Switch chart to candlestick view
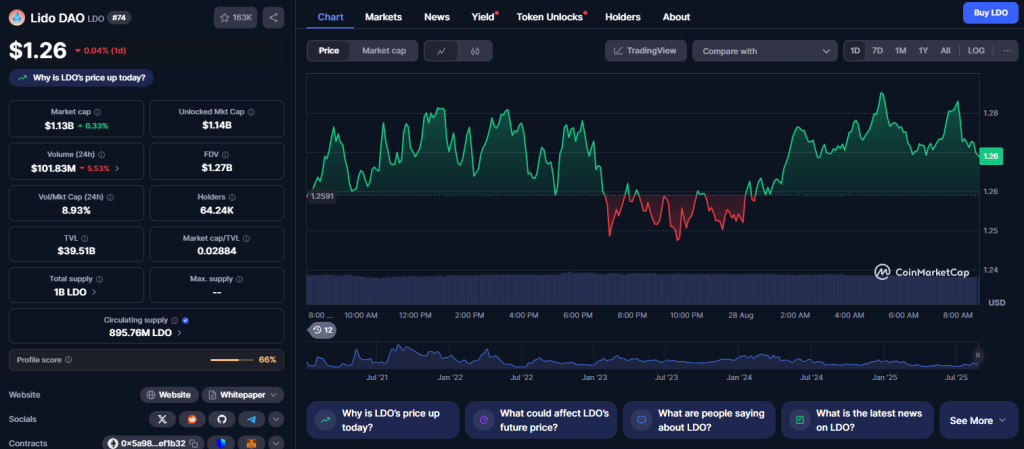Viewport: 1024px width, 449px height. pos(475,51)
